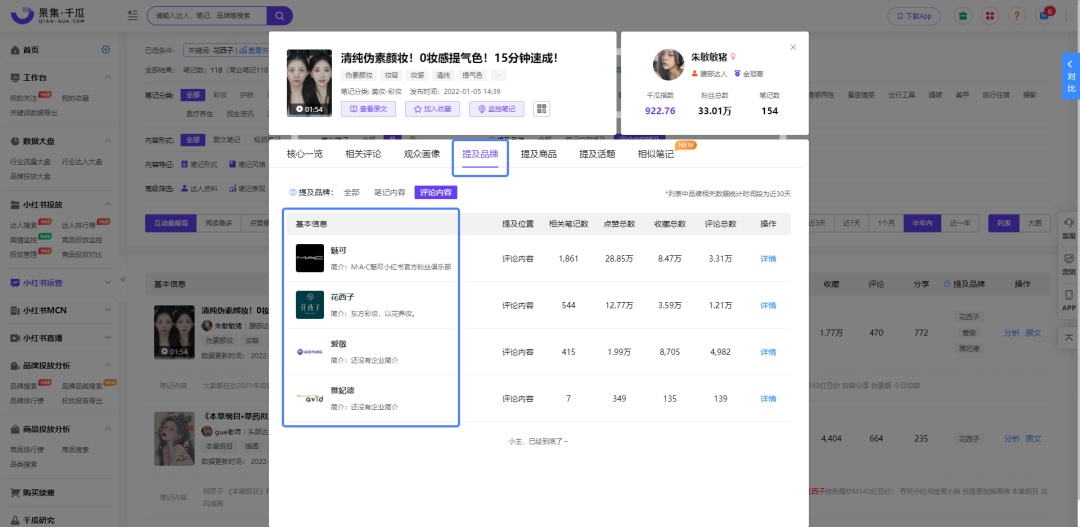Click the QR code icon in note card

click(541, 109)
